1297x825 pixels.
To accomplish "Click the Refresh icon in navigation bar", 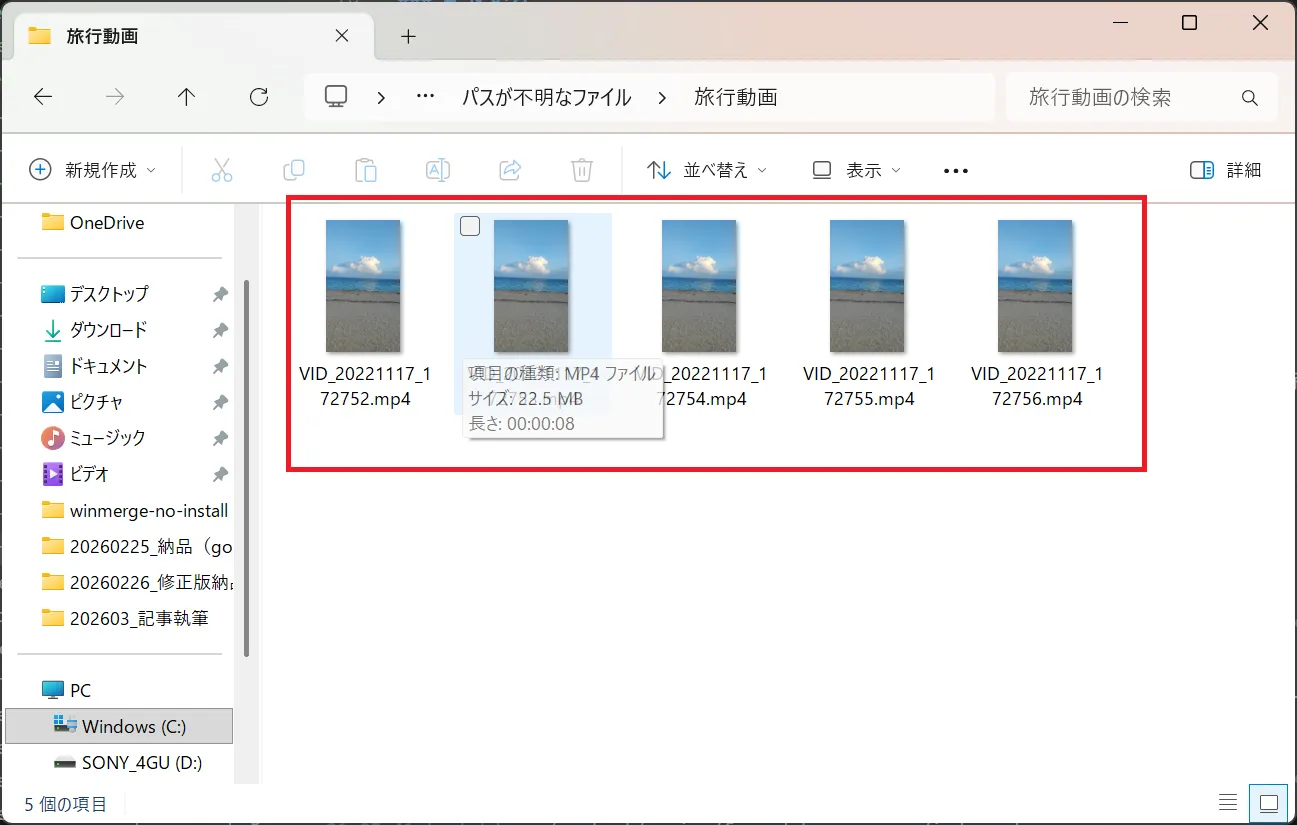I will coord(259,96).
